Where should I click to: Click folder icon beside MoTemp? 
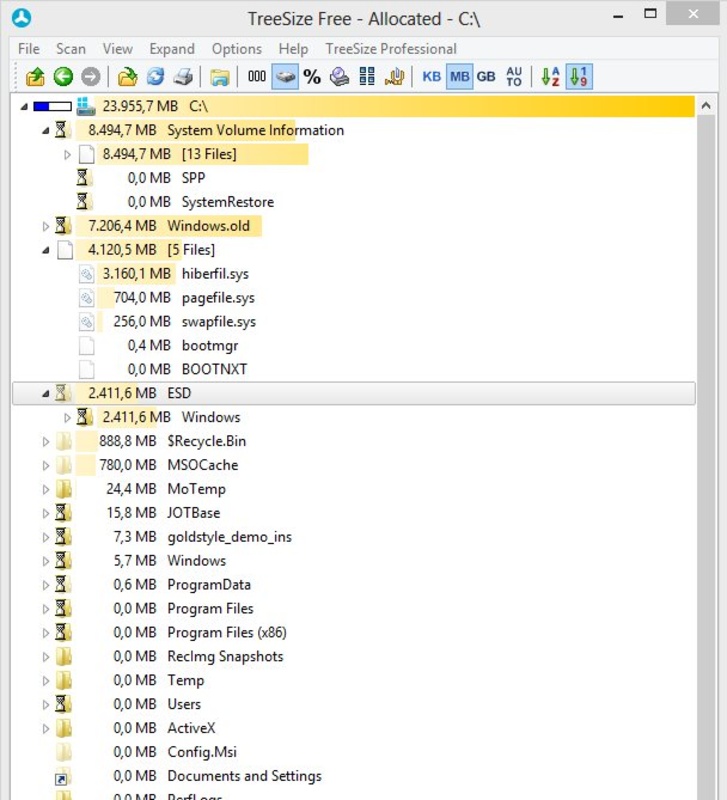pos(64,489)
